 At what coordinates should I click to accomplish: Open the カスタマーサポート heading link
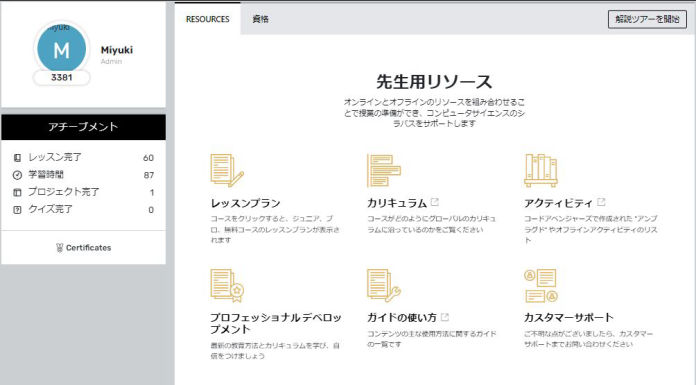click(x=569, y=318)
